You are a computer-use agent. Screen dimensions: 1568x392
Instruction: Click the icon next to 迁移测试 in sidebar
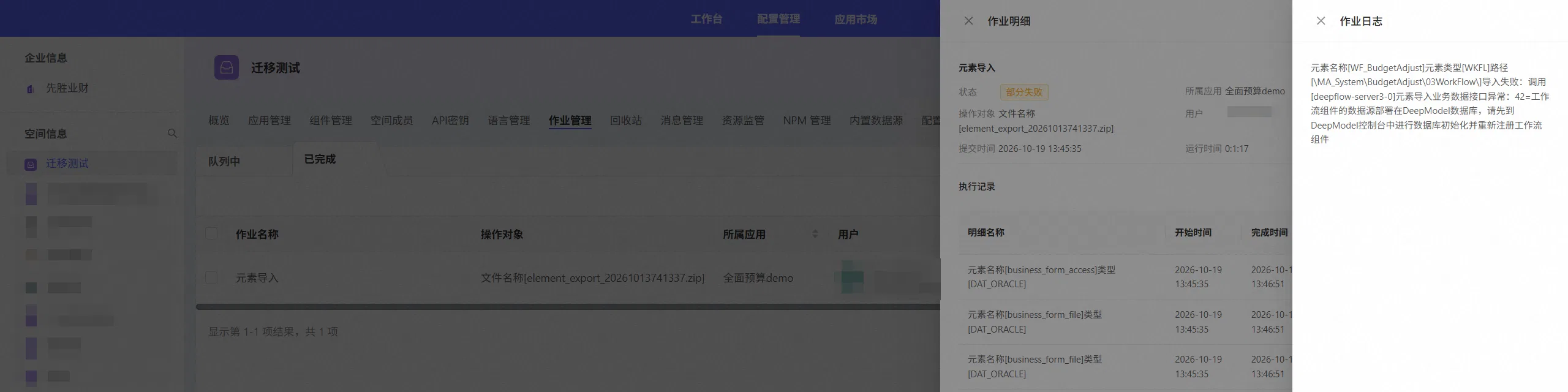coord(31,164)
